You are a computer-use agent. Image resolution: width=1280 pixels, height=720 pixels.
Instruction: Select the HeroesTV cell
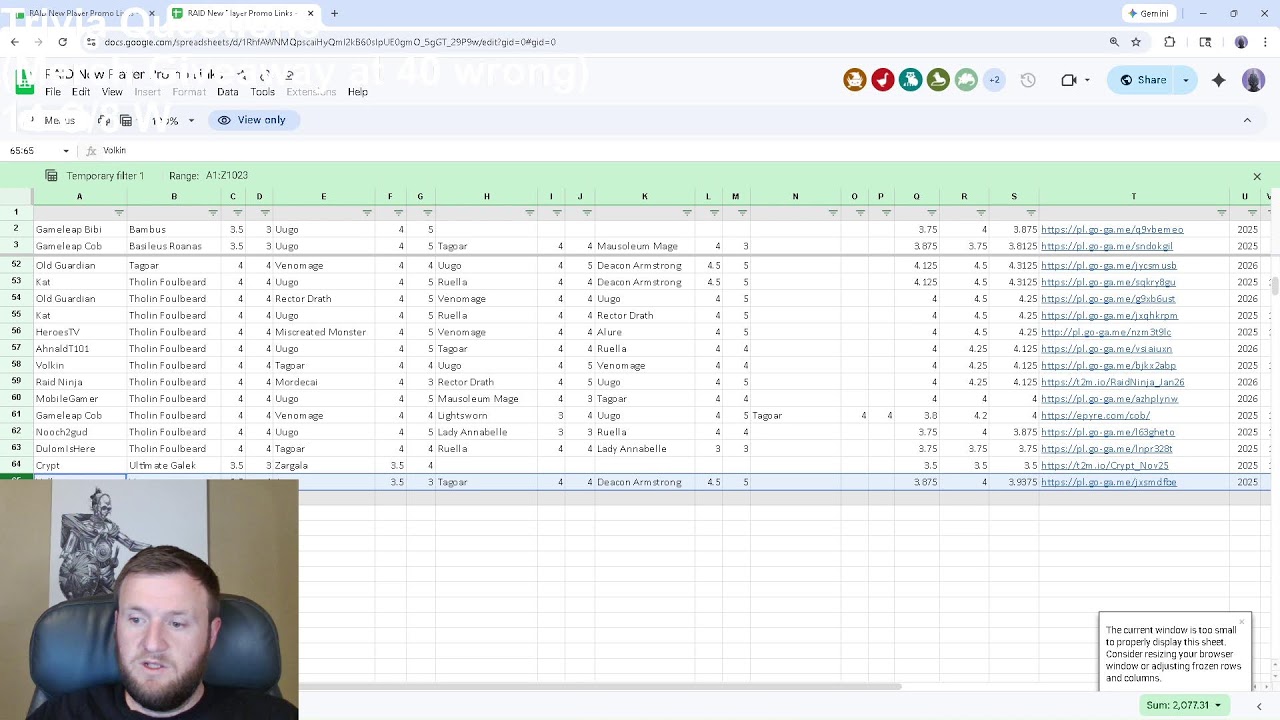pos(80,332)
